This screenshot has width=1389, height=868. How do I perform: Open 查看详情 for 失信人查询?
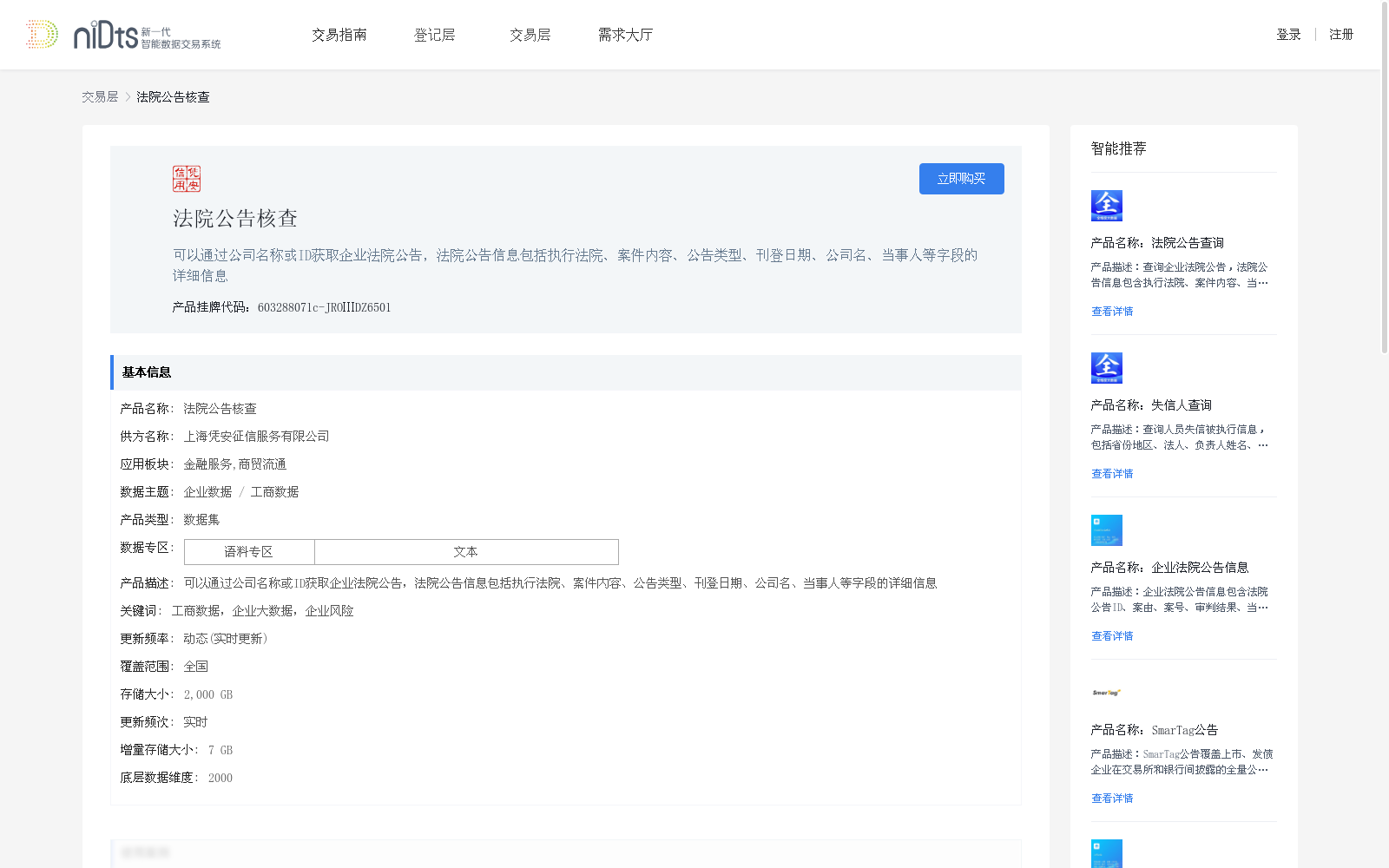tap(1112, 474)
